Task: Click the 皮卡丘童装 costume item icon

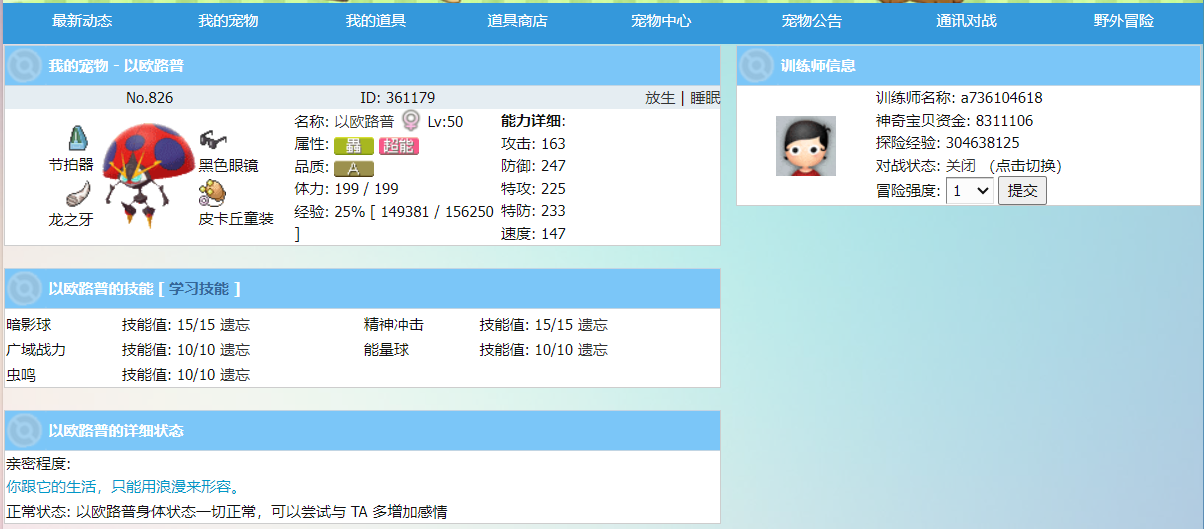Action: [213, 193]
